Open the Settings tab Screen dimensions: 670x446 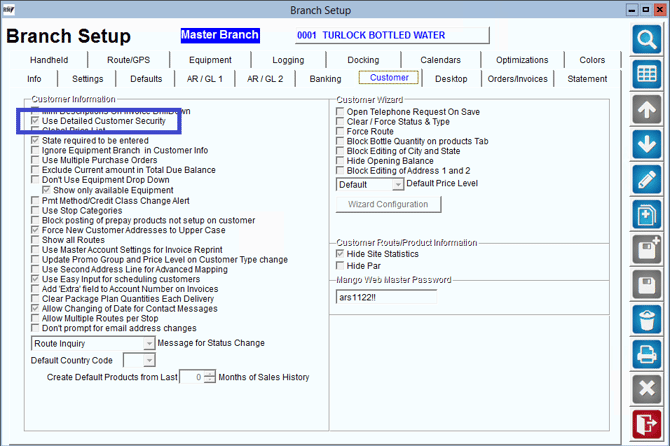pyautogui.click(x=88, y=79)
